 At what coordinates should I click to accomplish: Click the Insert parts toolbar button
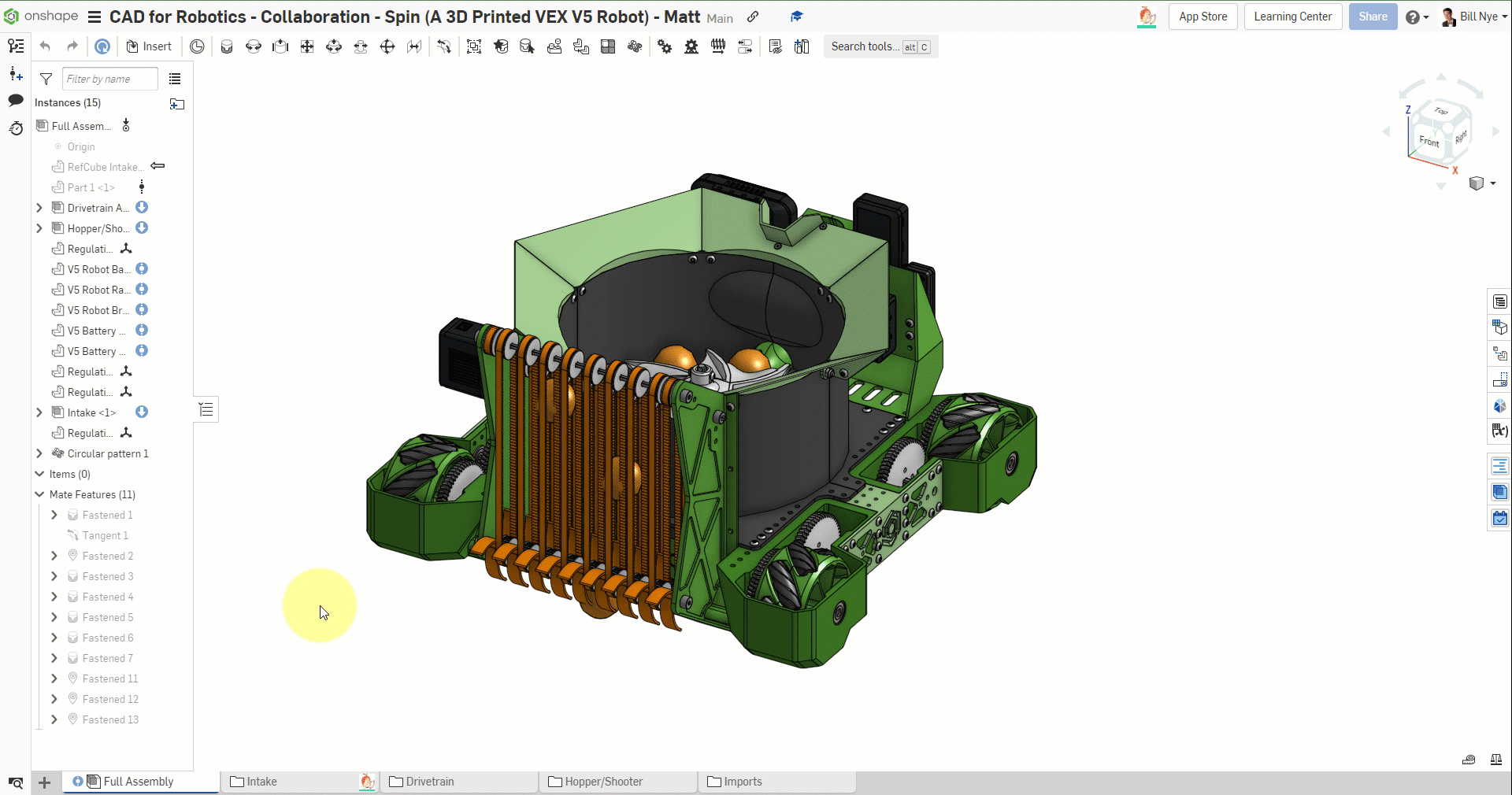pos(149,46)
